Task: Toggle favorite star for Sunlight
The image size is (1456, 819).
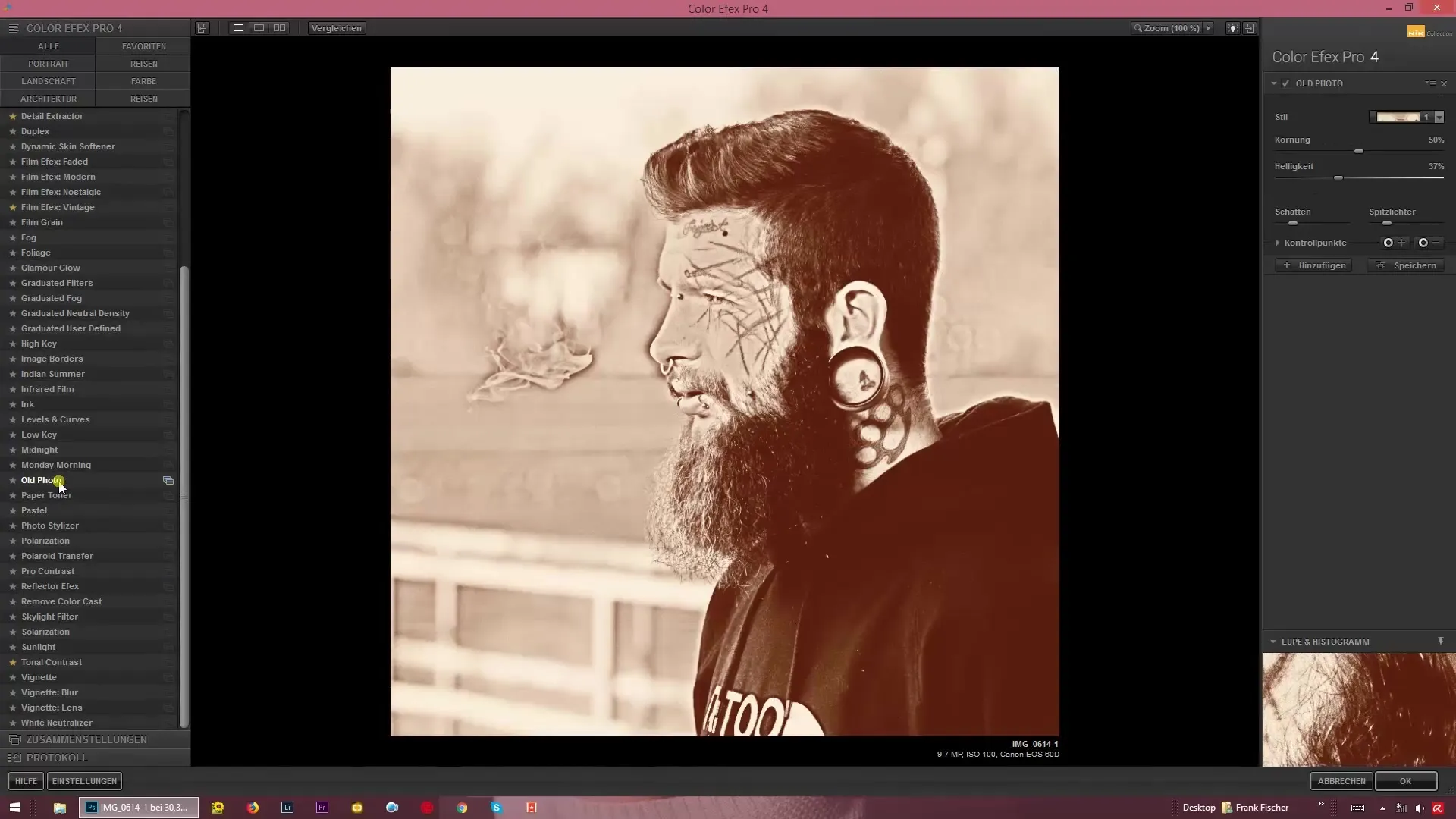Action: (x=13, y=647)
